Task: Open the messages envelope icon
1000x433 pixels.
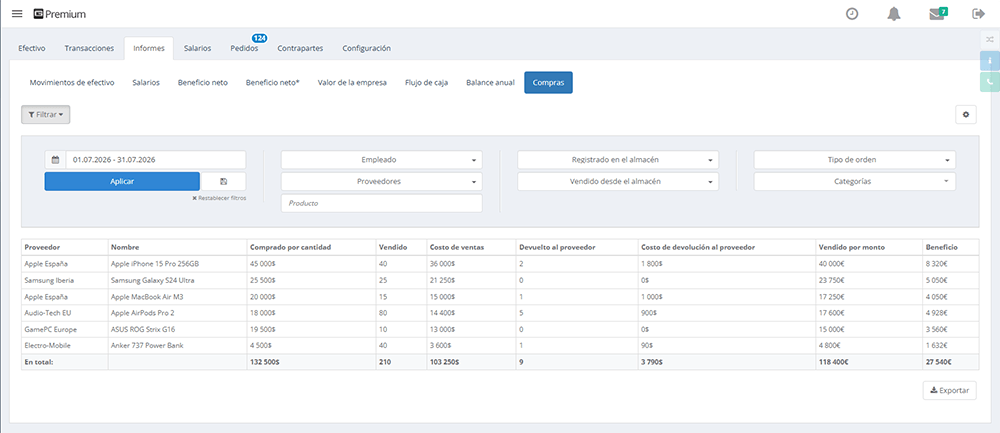Action: coord(937,14)
